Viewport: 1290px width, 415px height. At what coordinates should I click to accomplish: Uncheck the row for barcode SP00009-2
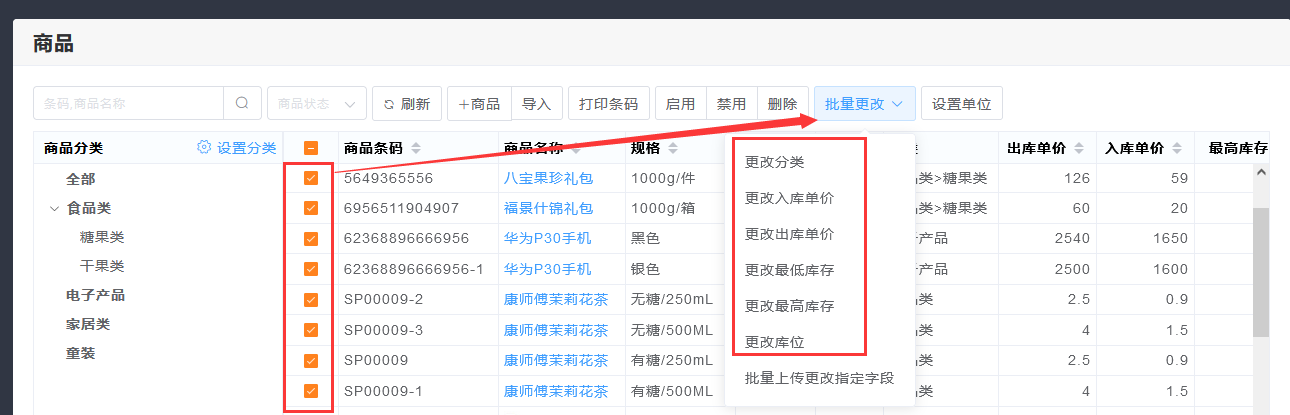point(311,299)
